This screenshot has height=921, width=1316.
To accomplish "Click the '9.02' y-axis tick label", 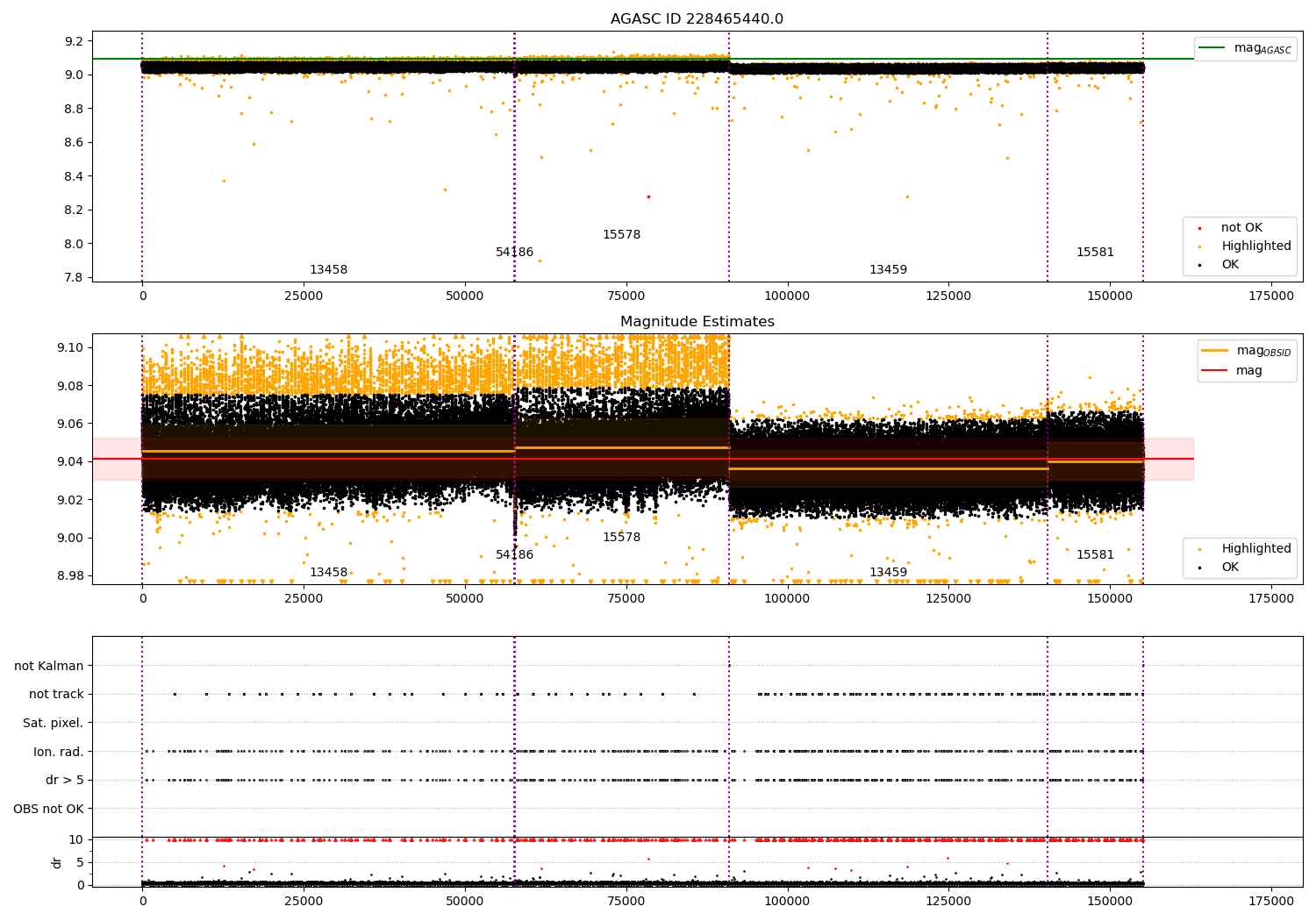I will coord(70,500).
